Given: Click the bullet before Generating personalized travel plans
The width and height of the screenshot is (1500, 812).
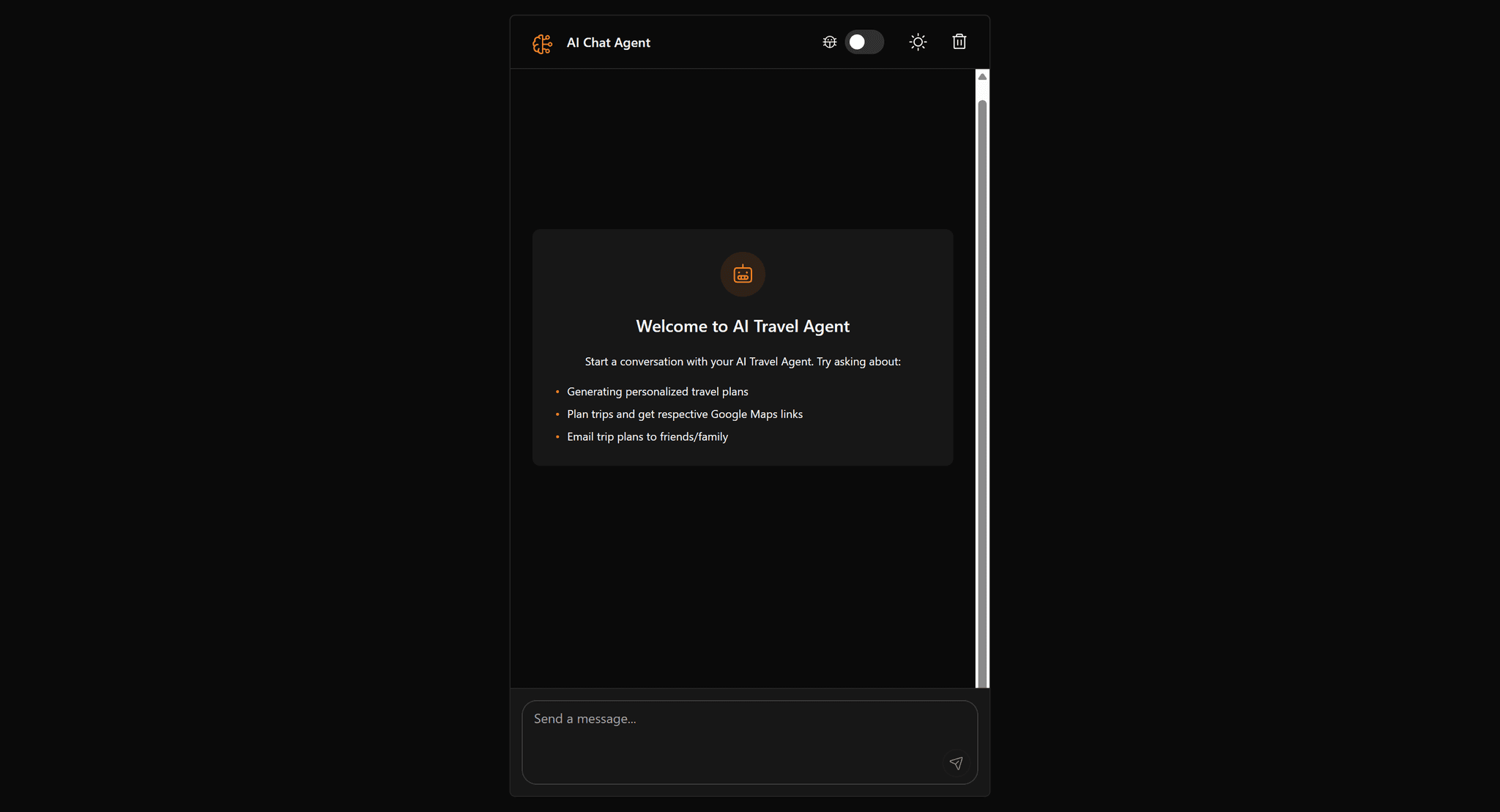Looking at the screenshot, I should pyautogui.click(x=557, y=392).
